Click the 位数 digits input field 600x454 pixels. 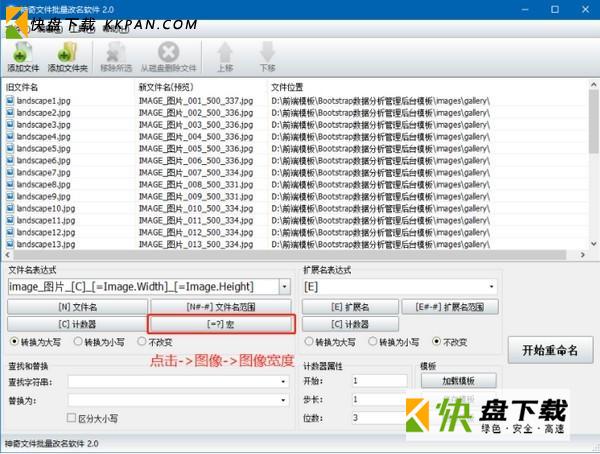tap(380, 418)
